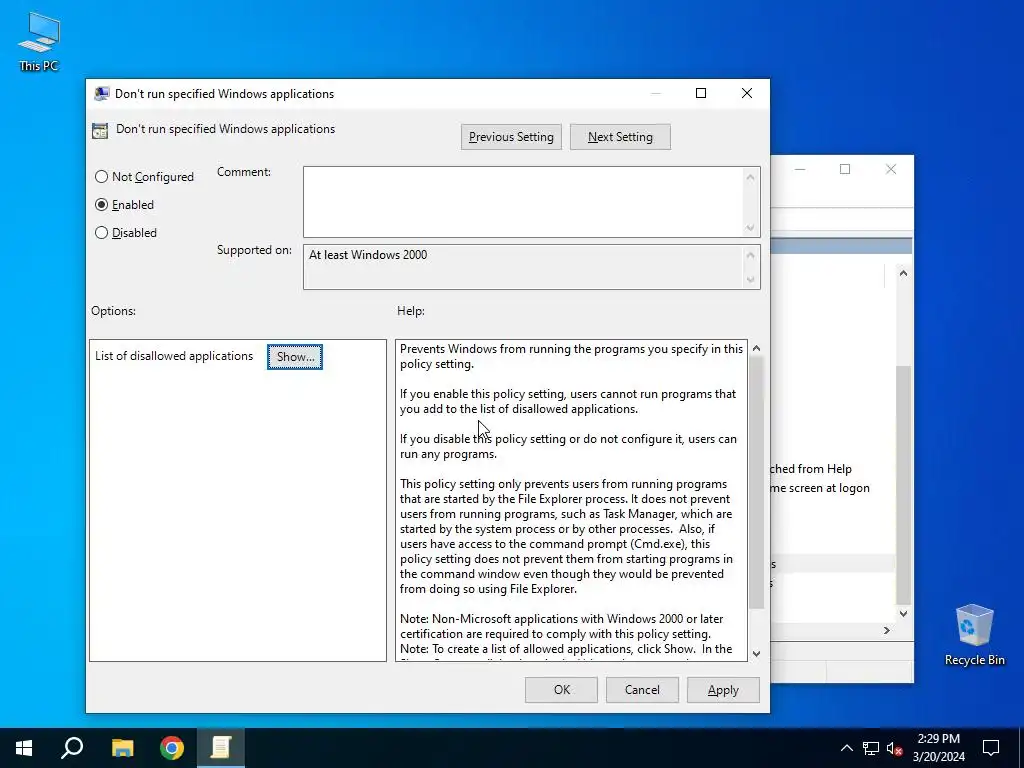Screen dimensions: 1024x768
Task: Cancel the policy dialog
Action: (642, 690)
